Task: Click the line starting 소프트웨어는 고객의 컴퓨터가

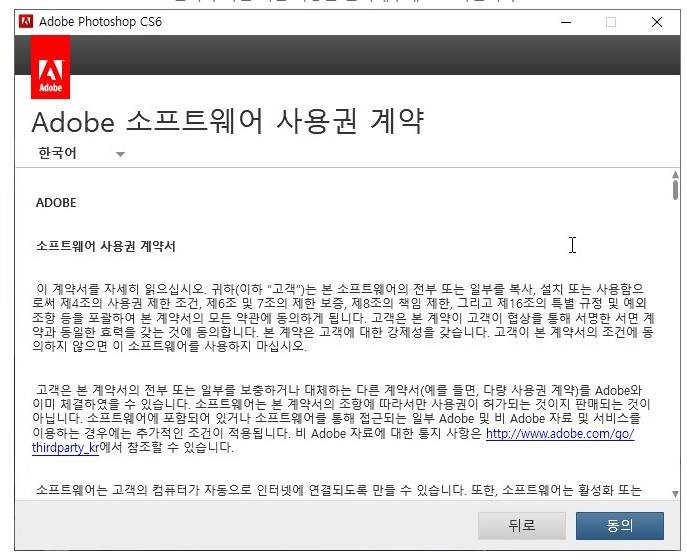Action: tap(338, 490)
